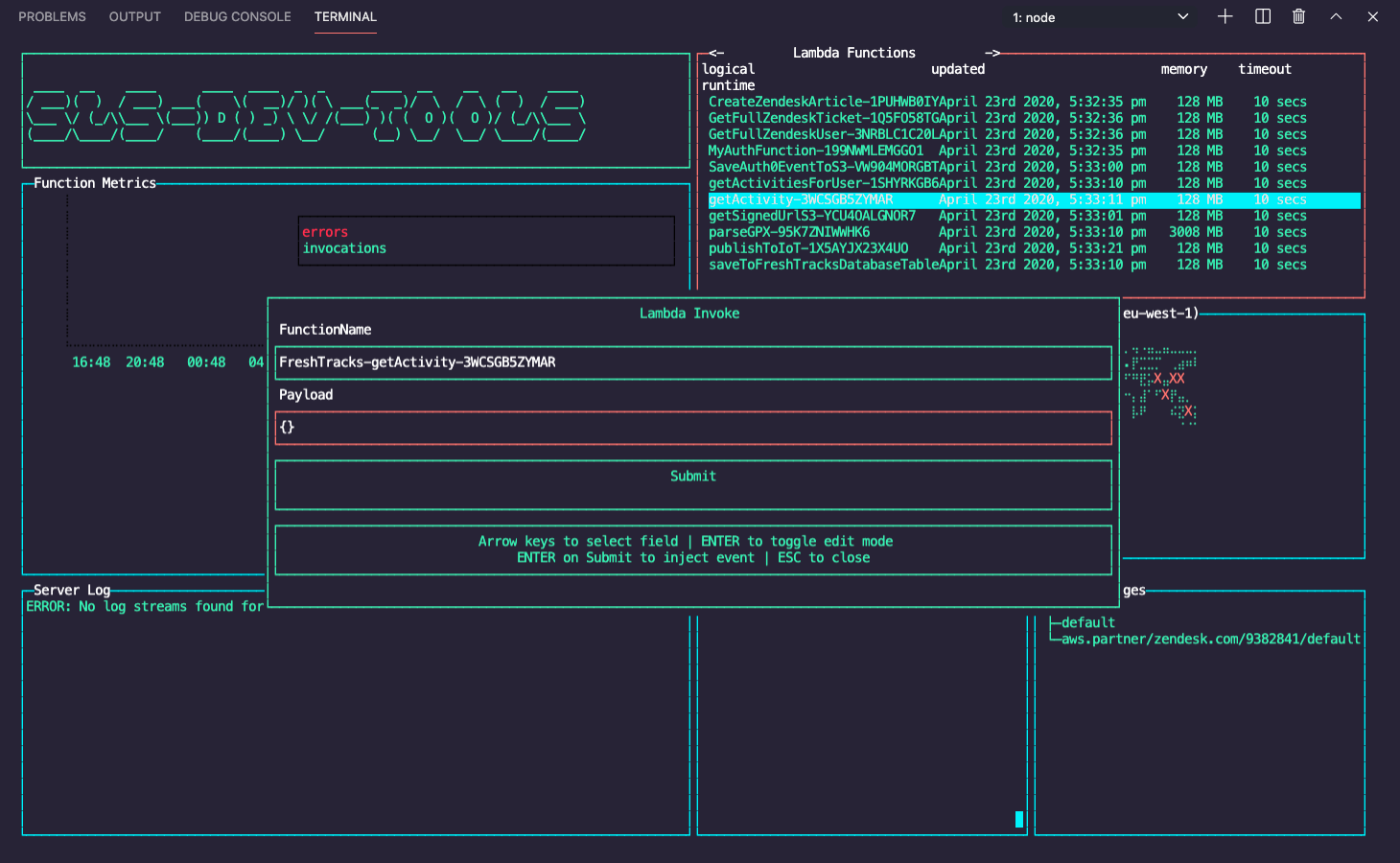The width and height of the screenshot is (1400, 863).
Task: Click the Payload input field
Action: (693, 428)
